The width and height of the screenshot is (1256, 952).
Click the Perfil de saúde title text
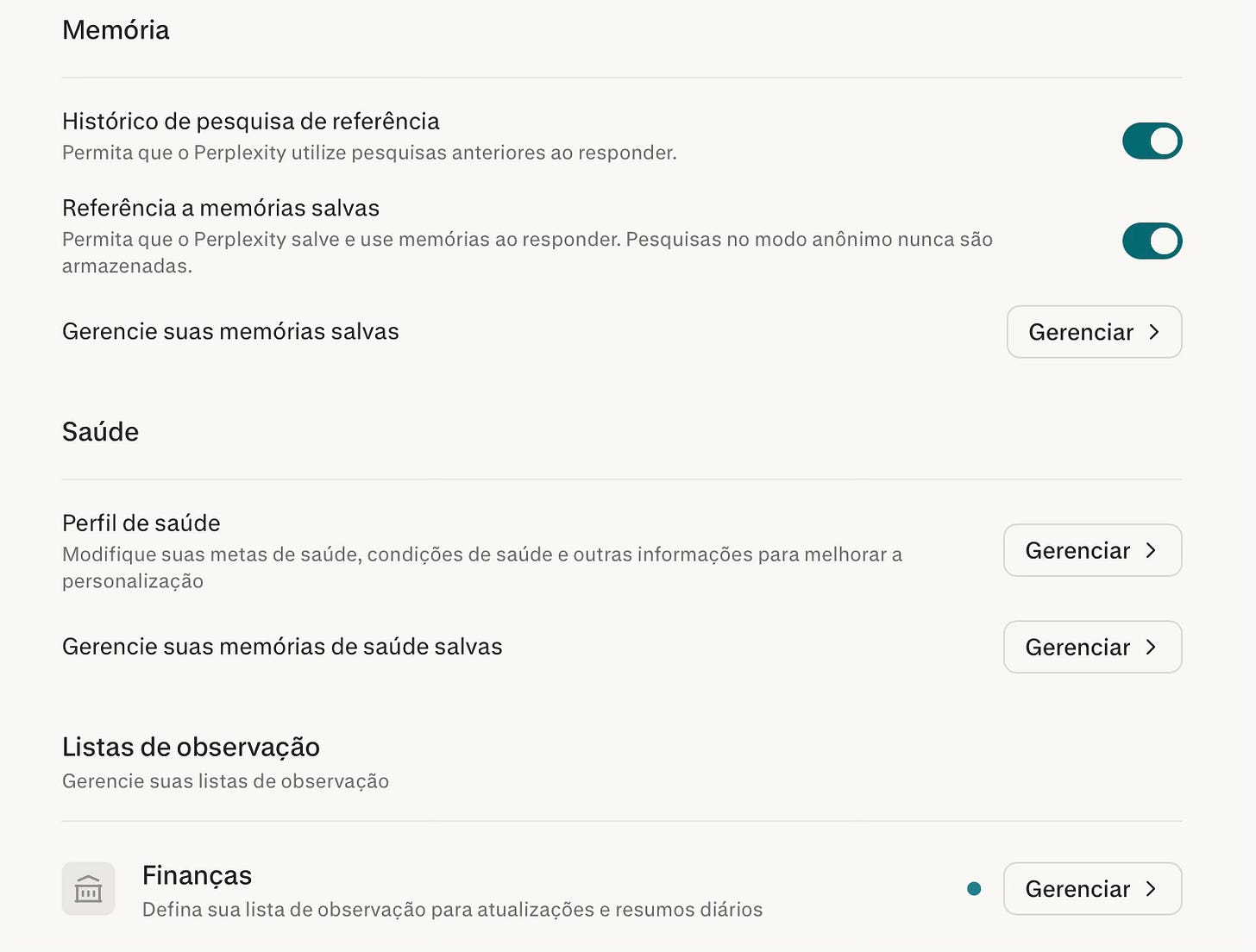click(141, 523)
